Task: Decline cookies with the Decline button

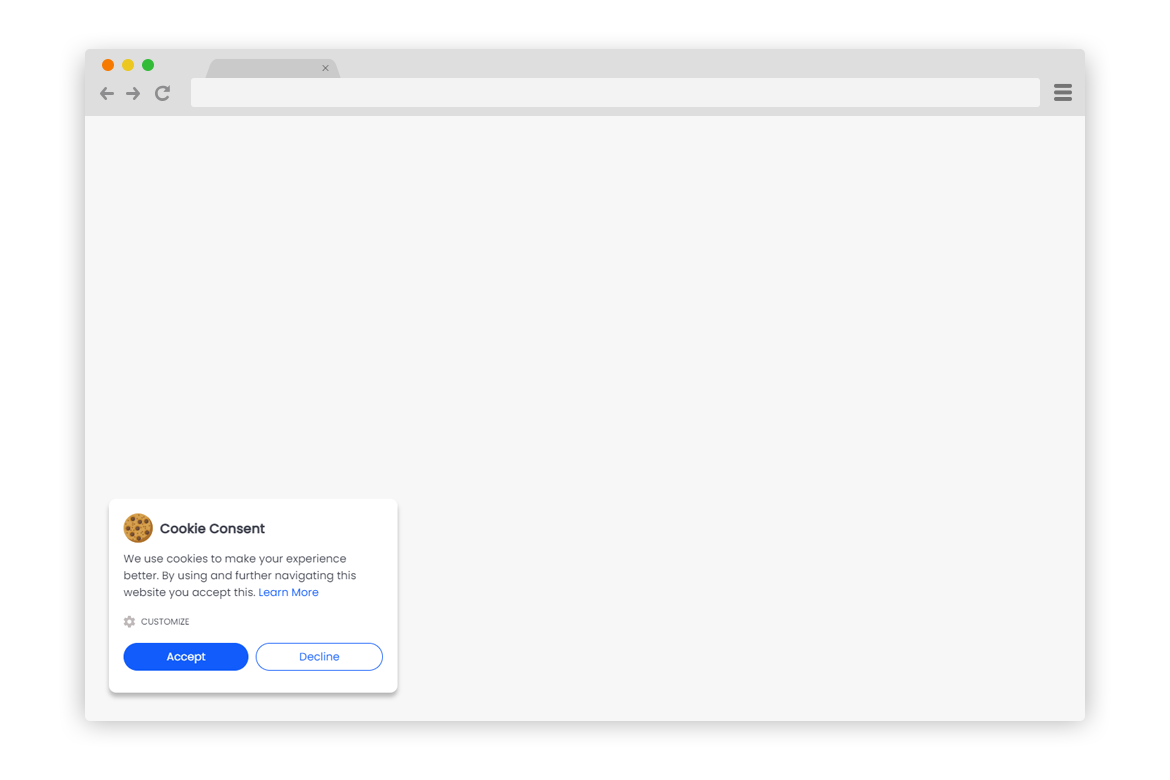Action: (x=319, y=657)
